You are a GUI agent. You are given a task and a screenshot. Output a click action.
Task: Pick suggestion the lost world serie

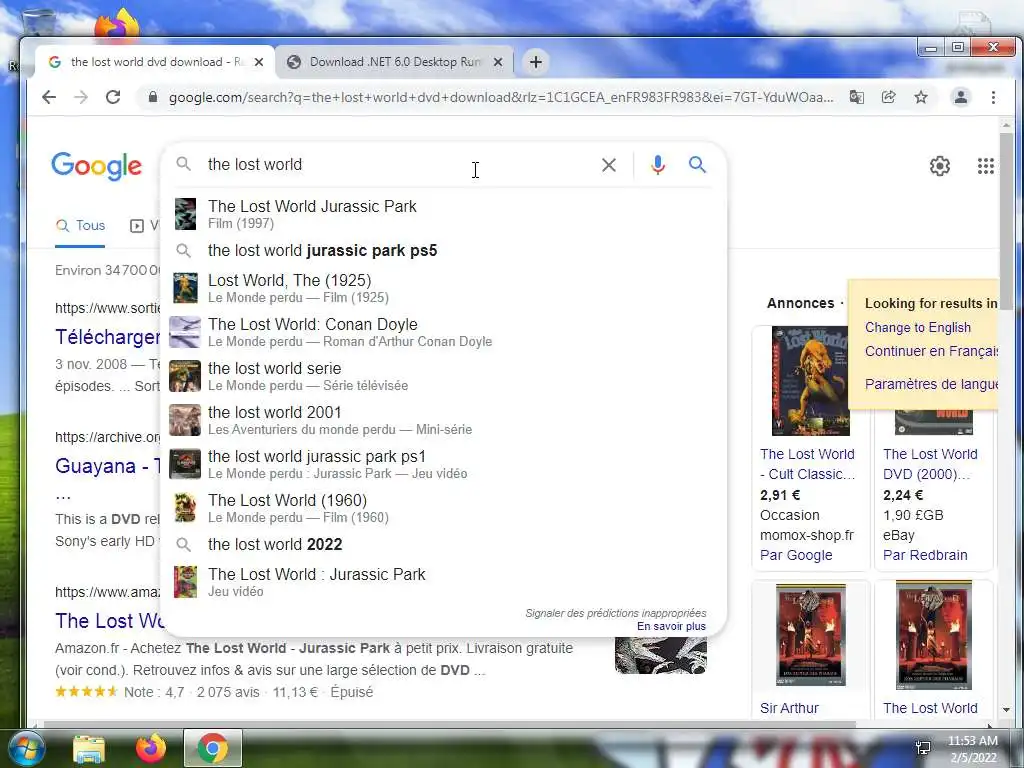coord(443,376)
